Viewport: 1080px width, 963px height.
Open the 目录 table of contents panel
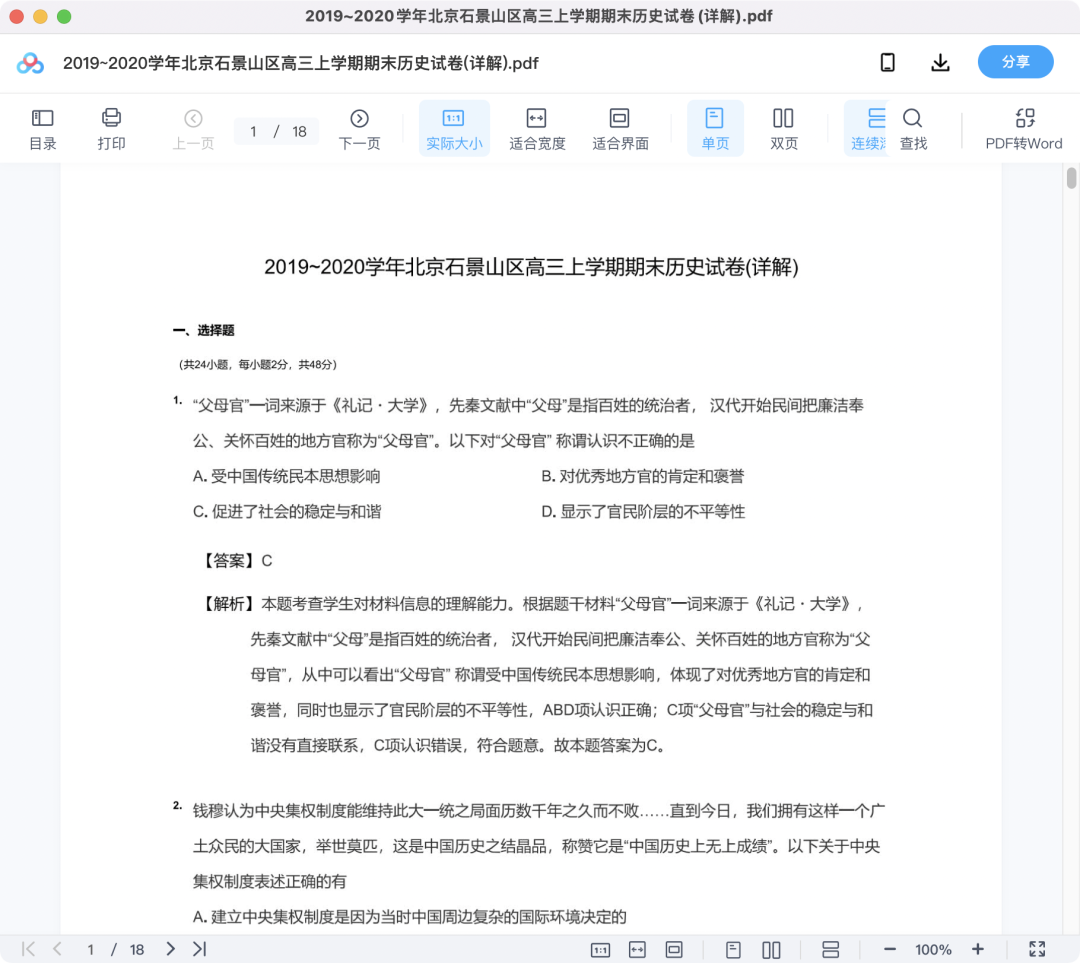[43, 129]
